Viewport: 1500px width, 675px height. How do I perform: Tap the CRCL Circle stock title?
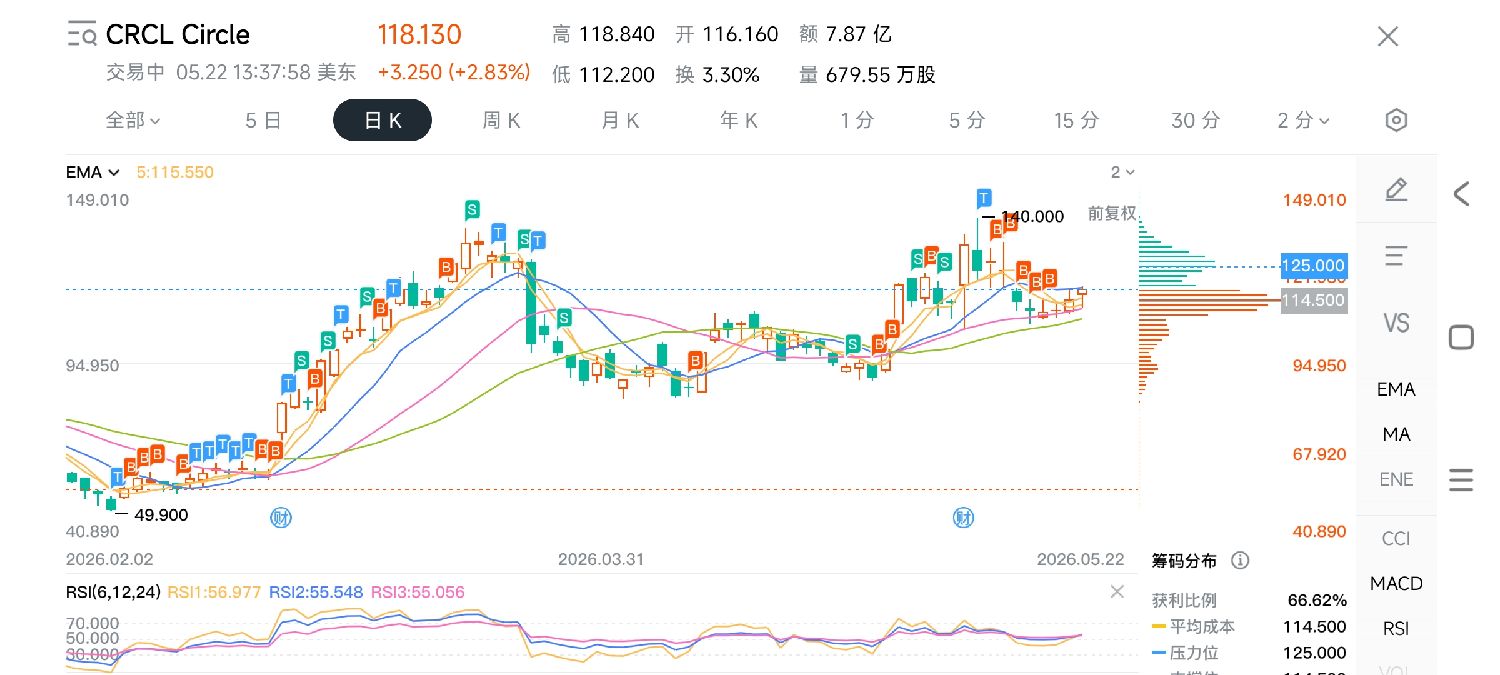point(177,35)
